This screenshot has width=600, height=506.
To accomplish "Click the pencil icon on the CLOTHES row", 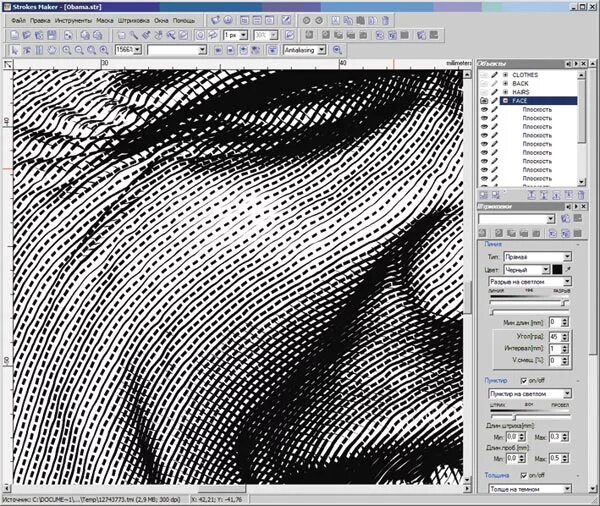I will (494, 75).
